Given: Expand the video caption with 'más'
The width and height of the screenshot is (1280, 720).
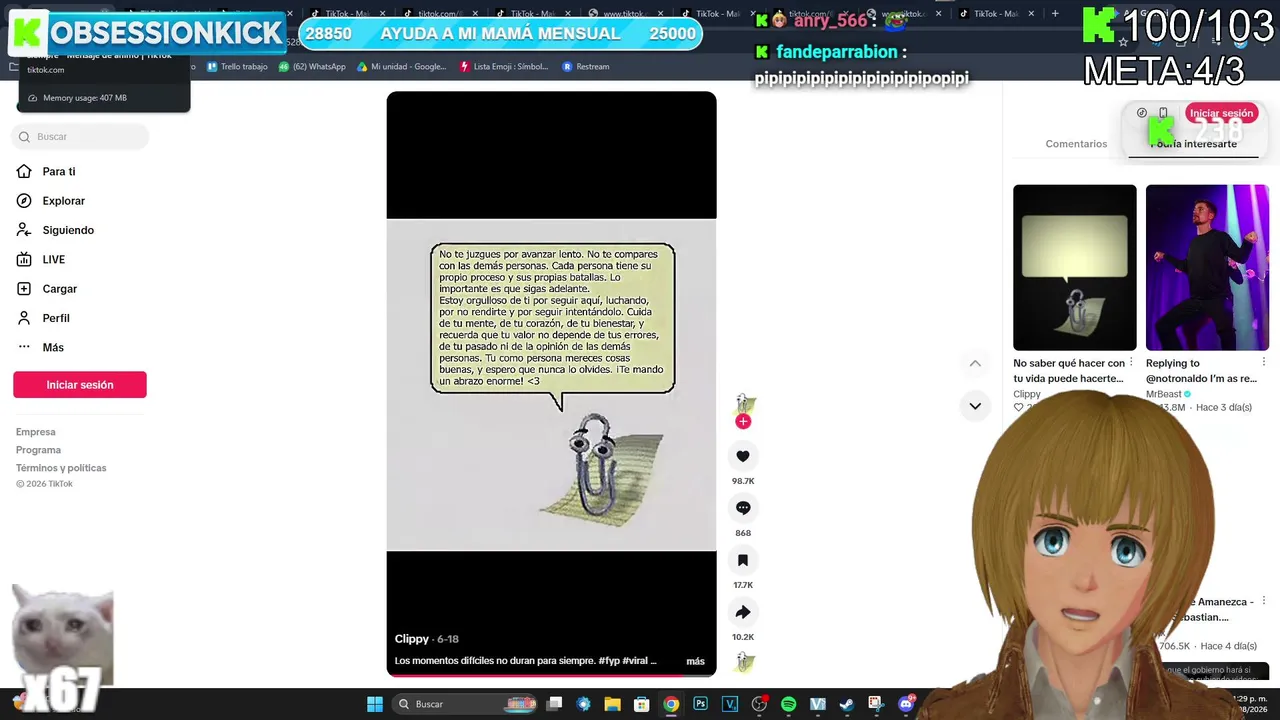Looking at the screenshot, I should pyautogui.click(x=695, y=661).
